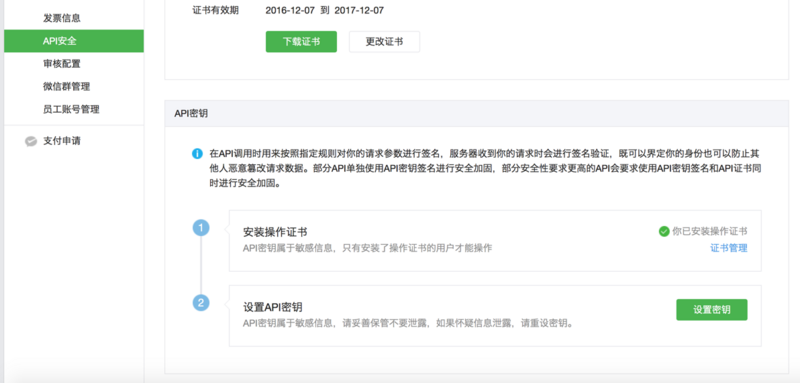The width and height of the screenshot is (800, 383).
Task: Click the API signing explanation paragraph
Action: click(x=485, y=169)
